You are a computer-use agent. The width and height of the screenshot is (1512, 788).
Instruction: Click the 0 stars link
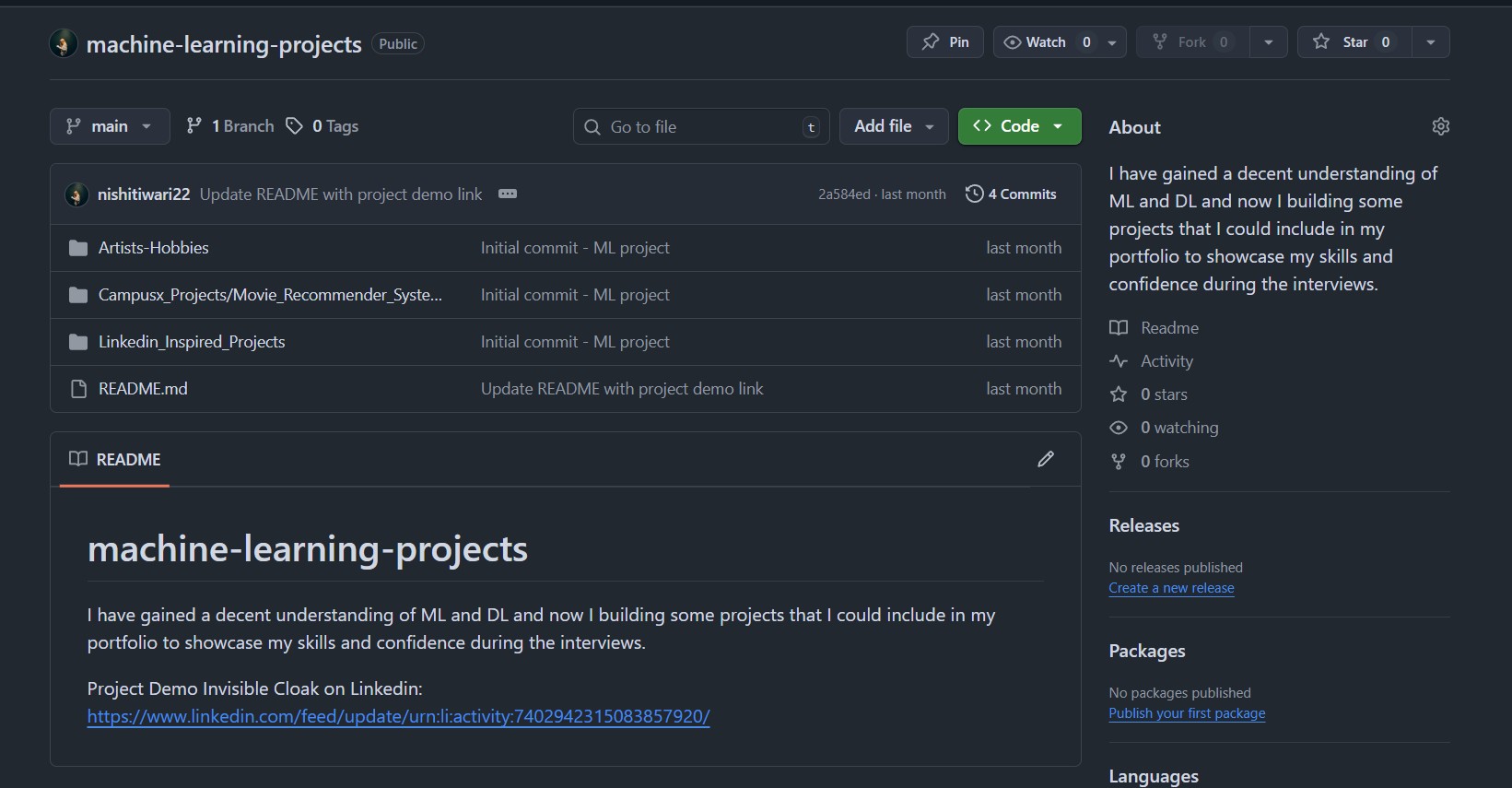[1164, 394]
